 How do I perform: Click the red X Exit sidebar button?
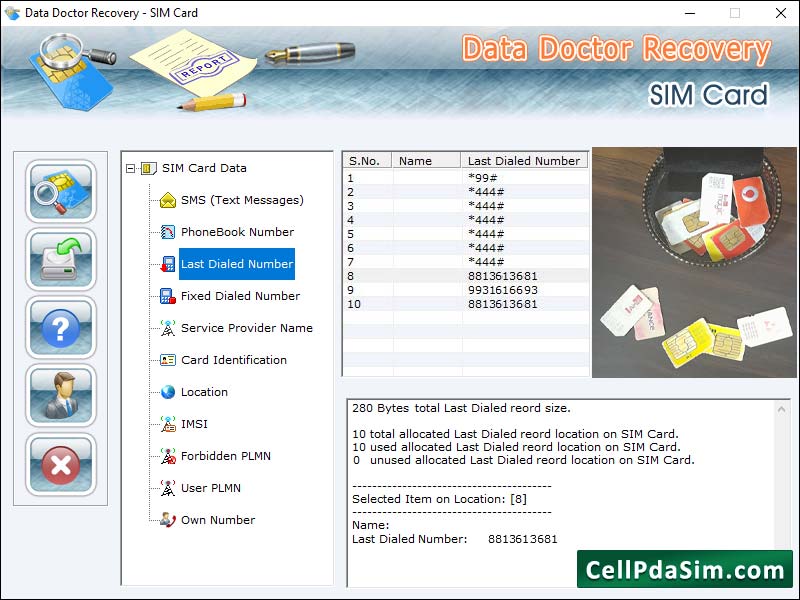[x=61, y=464]
